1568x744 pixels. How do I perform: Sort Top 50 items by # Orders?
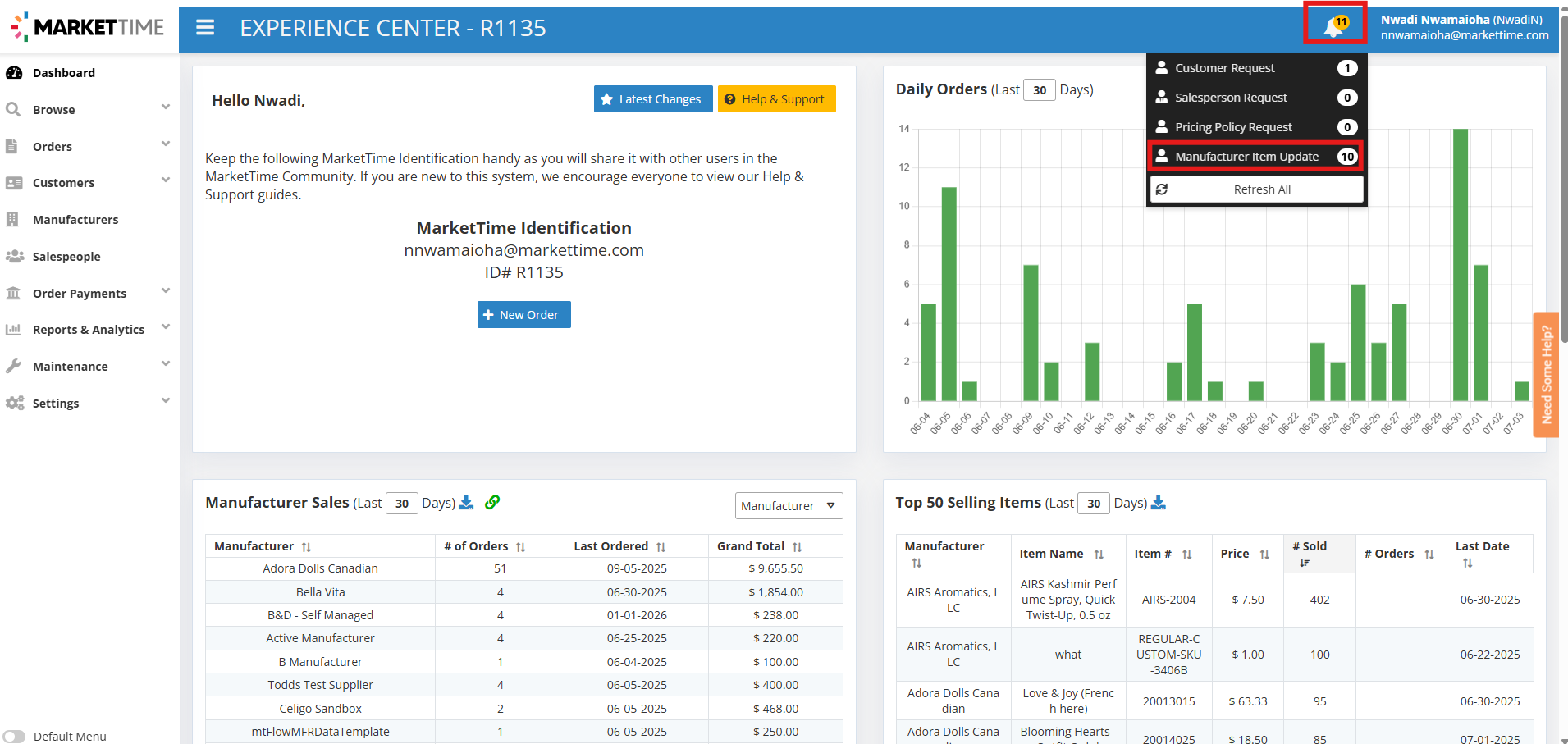click(1429, 555)
